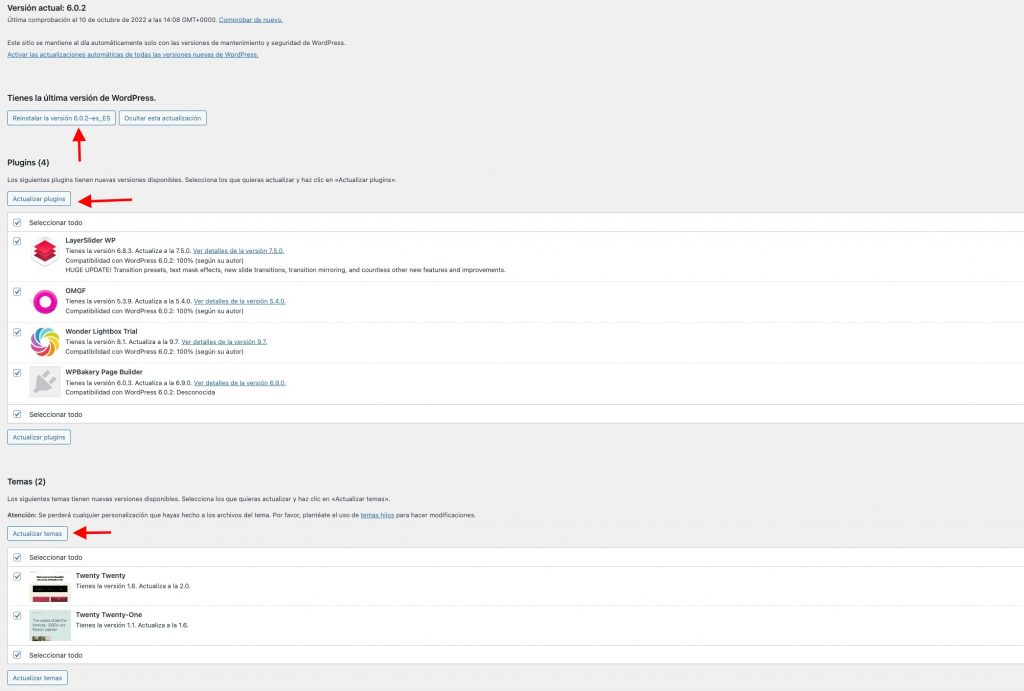
Task: Toggle the Twenty Twenty-One theme checkbox
Action: pyautogui.click(x=17, y=615)
